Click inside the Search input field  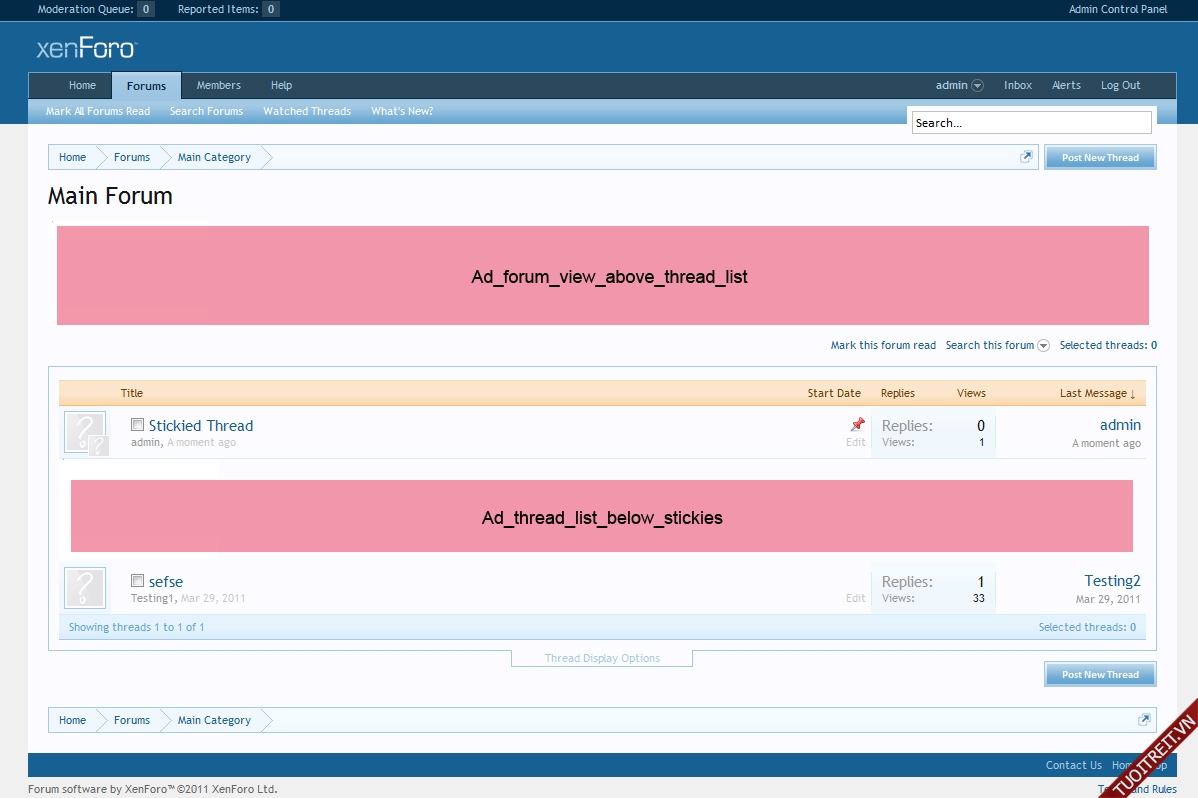coord(1031,123)
